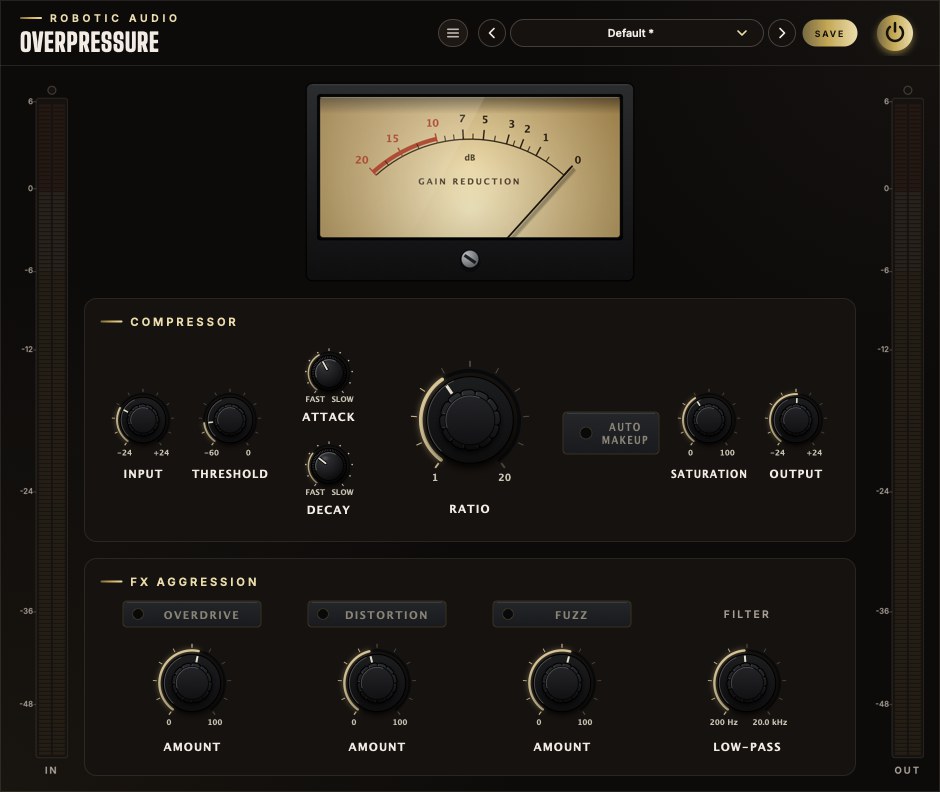Click the Decay knob
940x792 pixels.
329,465
